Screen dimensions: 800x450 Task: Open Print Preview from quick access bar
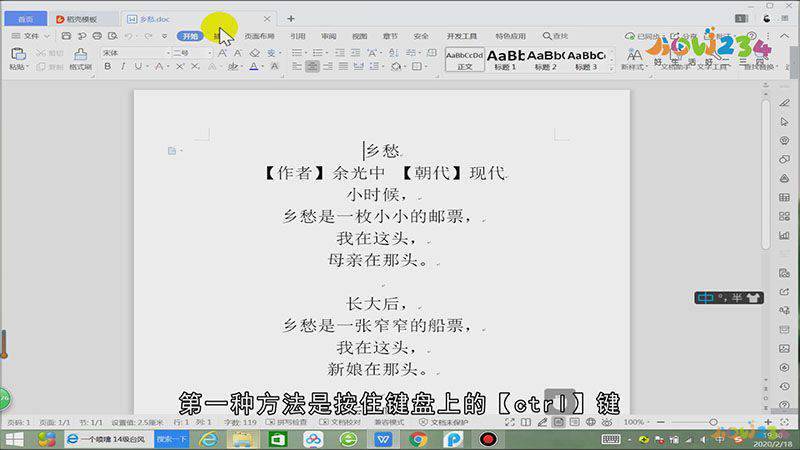(x=113, y=36)
